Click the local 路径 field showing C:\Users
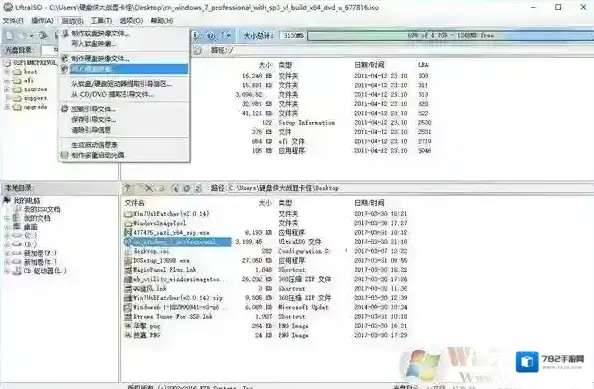The height and width of the screenshot is (389, 594). [411, 188]
